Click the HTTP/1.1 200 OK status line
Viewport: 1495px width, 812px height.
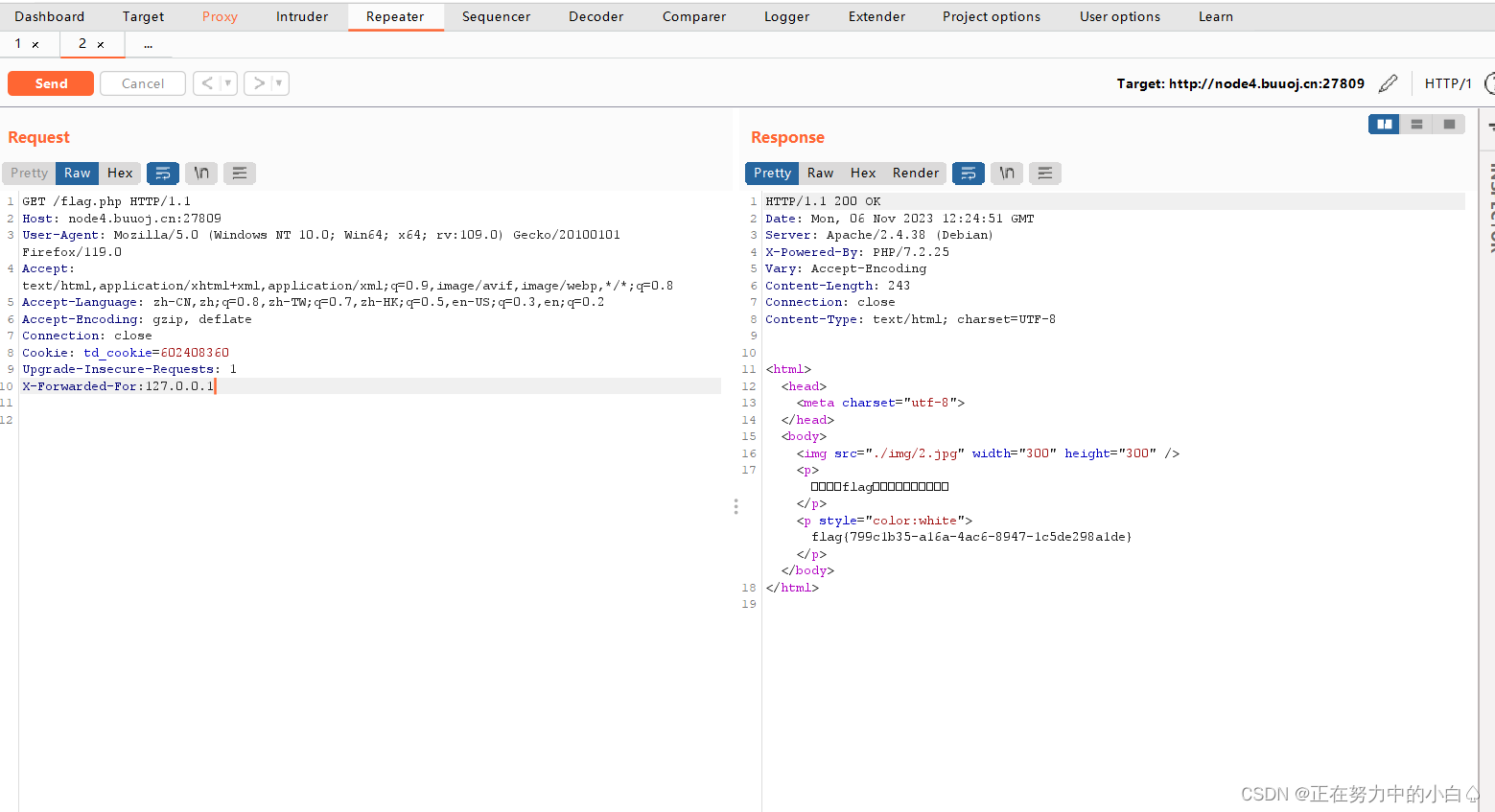(823, 201)
